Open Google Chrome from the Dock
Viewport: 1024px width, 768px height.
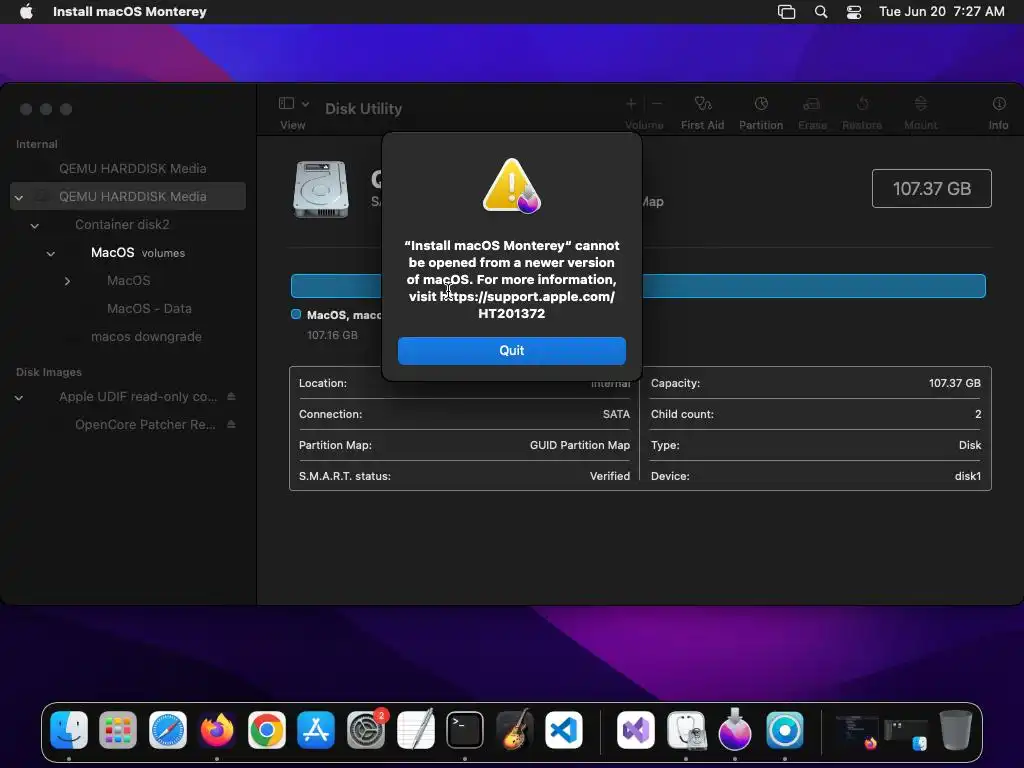[266, 730]
